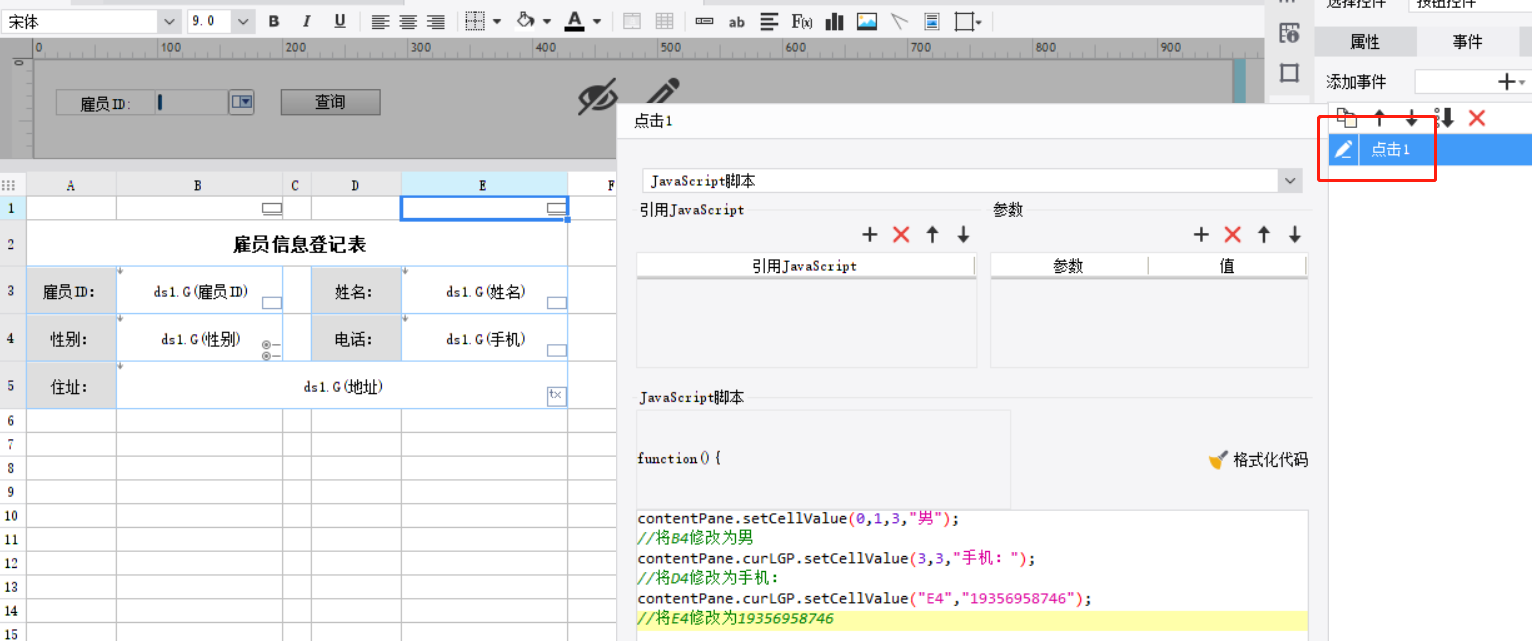Toggle underline formatting

[340, 21]
